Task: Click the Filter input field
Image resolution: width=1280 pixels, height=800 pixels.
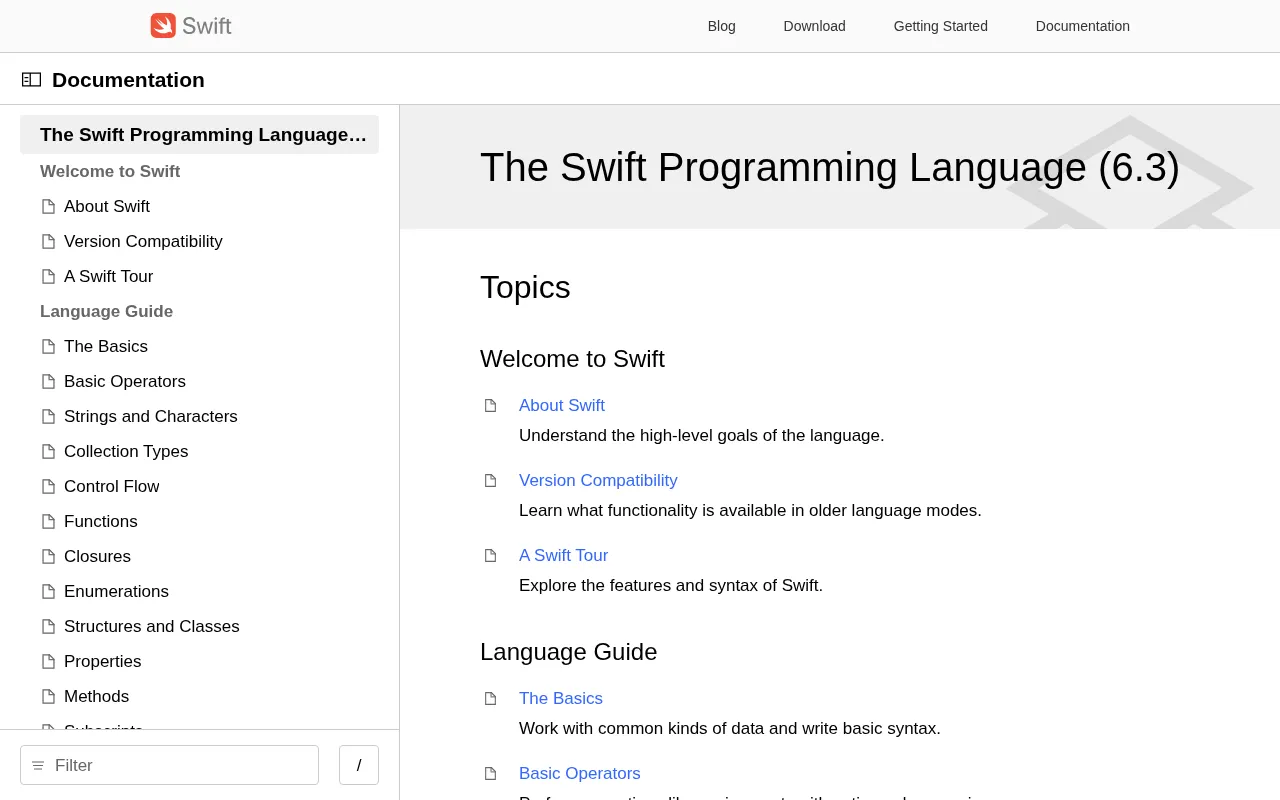Action: [x=169, y=765]
